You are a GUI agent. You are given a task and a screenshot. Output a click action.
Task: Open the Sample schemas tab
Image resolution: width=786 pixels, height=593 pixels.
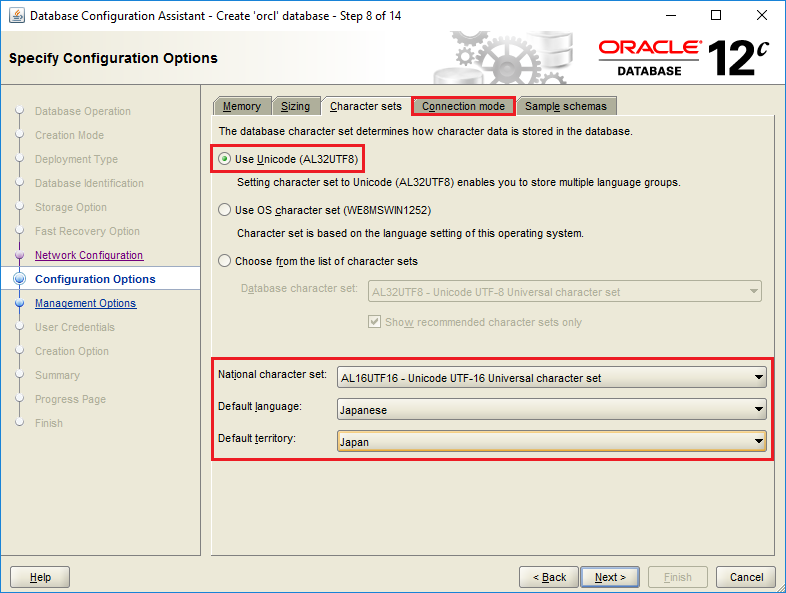(x=566, y=106)
